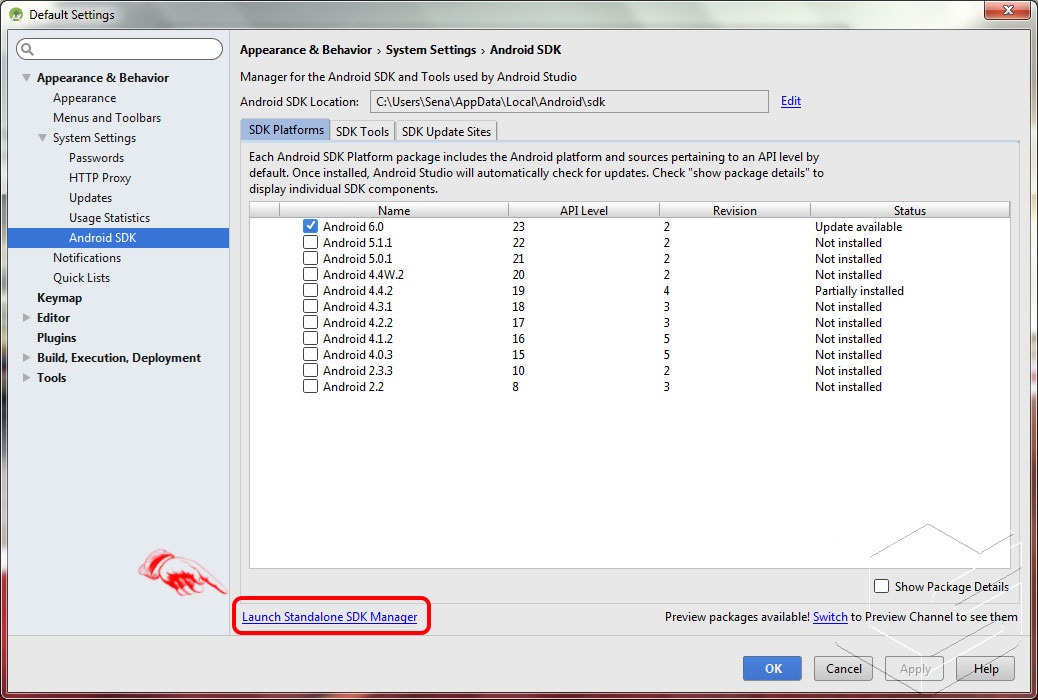Open the Notifications settings item

tap(87, 258)
